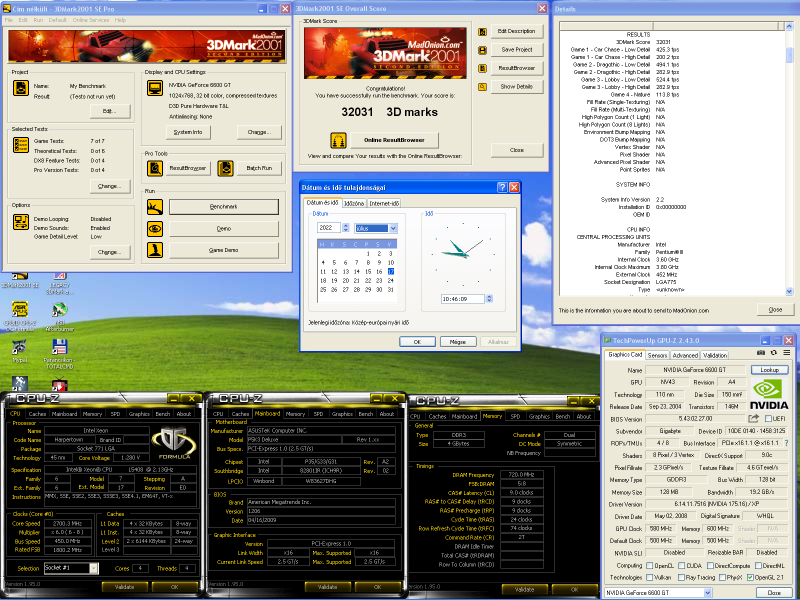The height and width of the screenshot is (600, 800).
Task: Click the eye icon beside the Demo button
Action: [155, 229]
